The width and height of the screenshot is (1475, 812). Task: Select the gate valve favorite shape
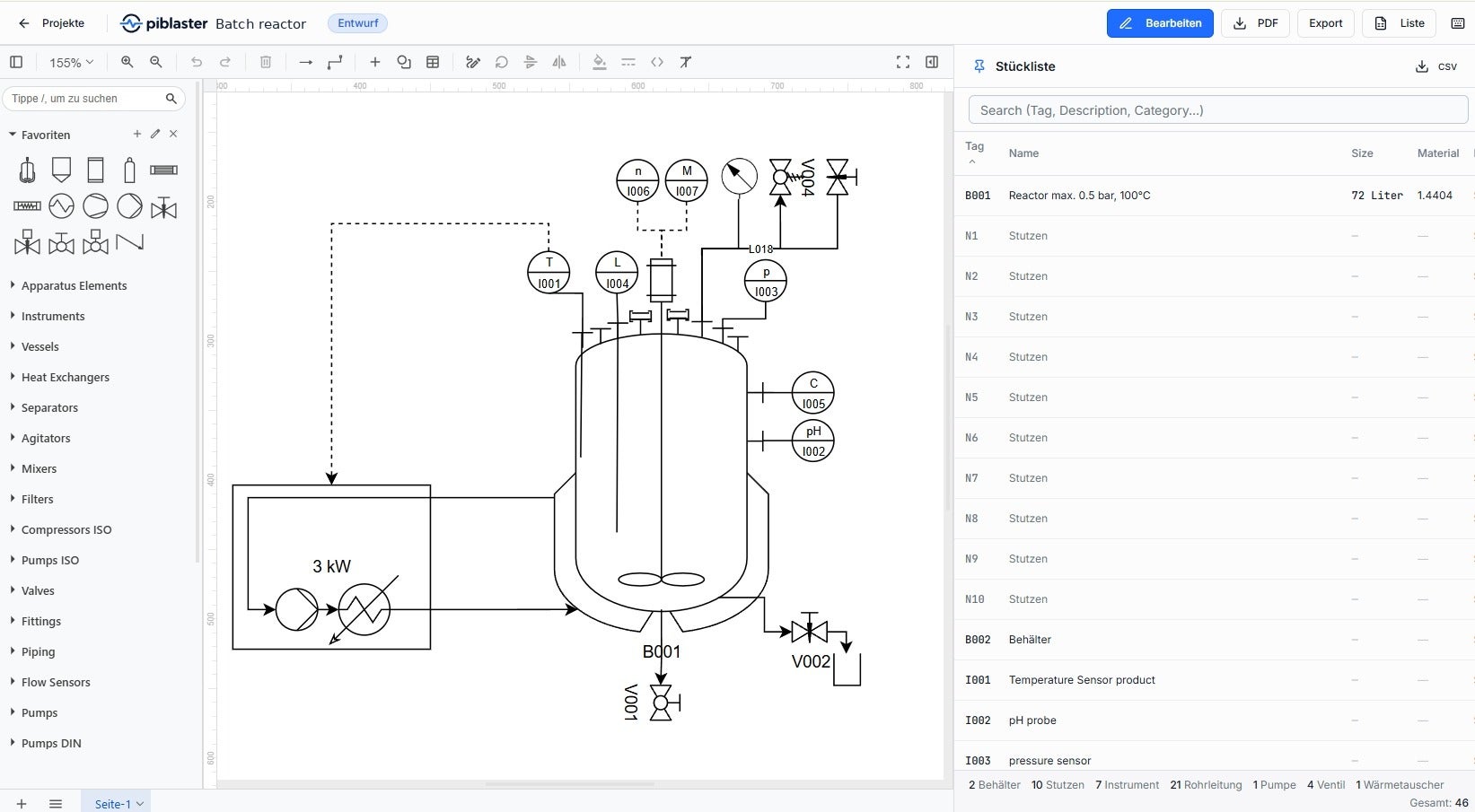click(163, 206)
